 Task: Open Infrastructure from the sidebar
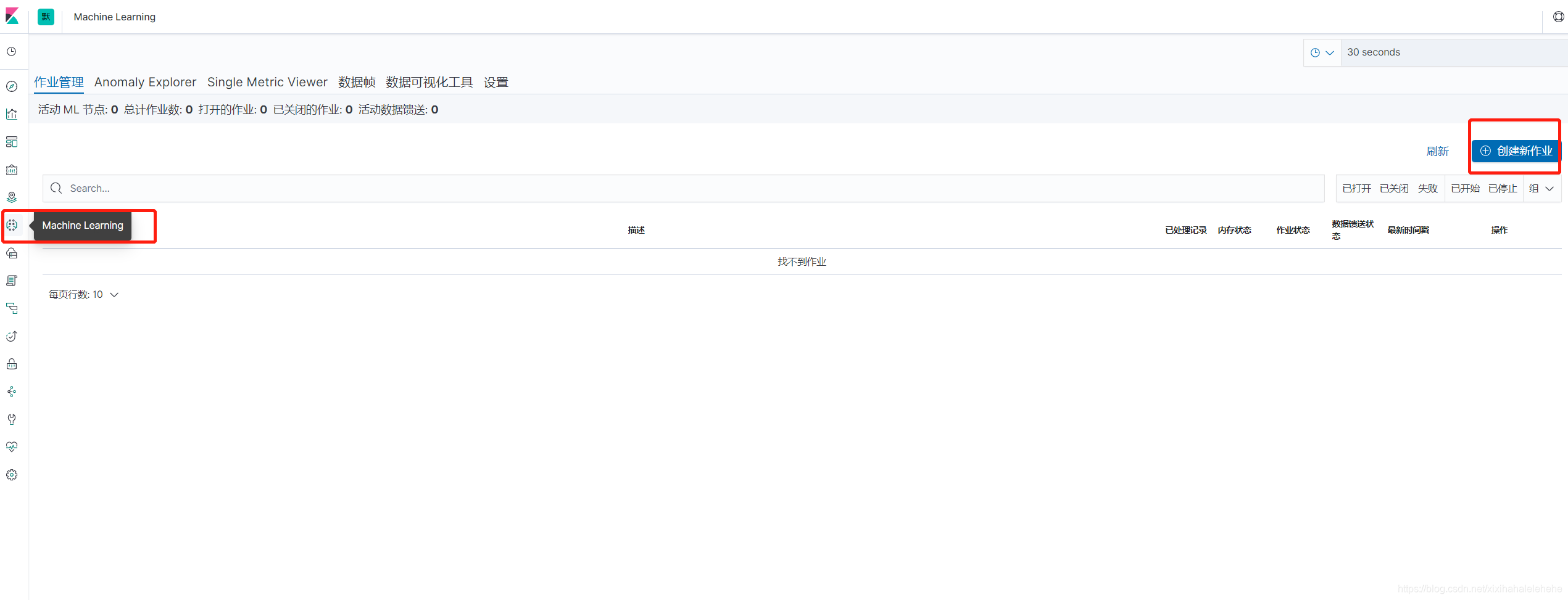point(12,253)
